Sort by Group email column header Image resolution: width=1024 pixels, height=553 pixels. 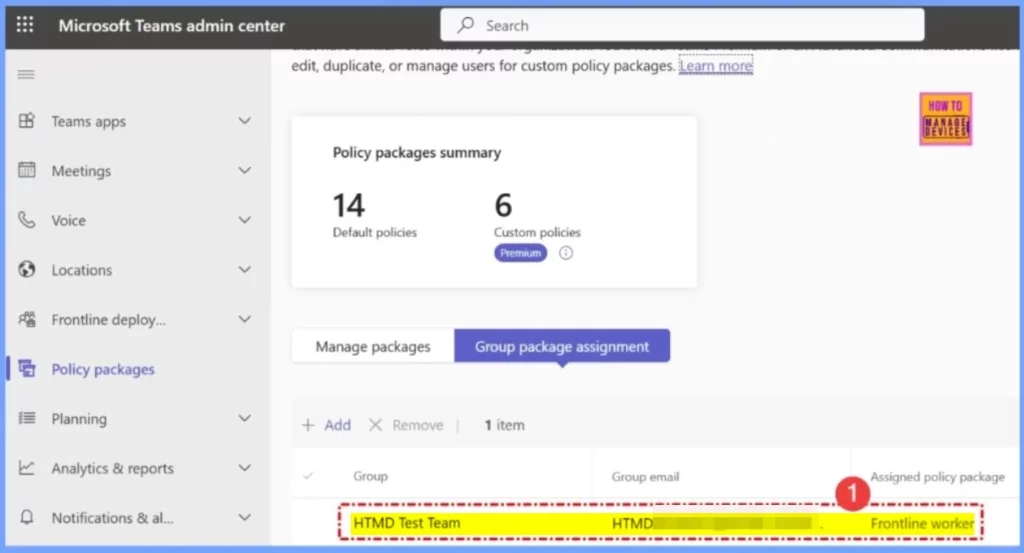coord(645,477)
